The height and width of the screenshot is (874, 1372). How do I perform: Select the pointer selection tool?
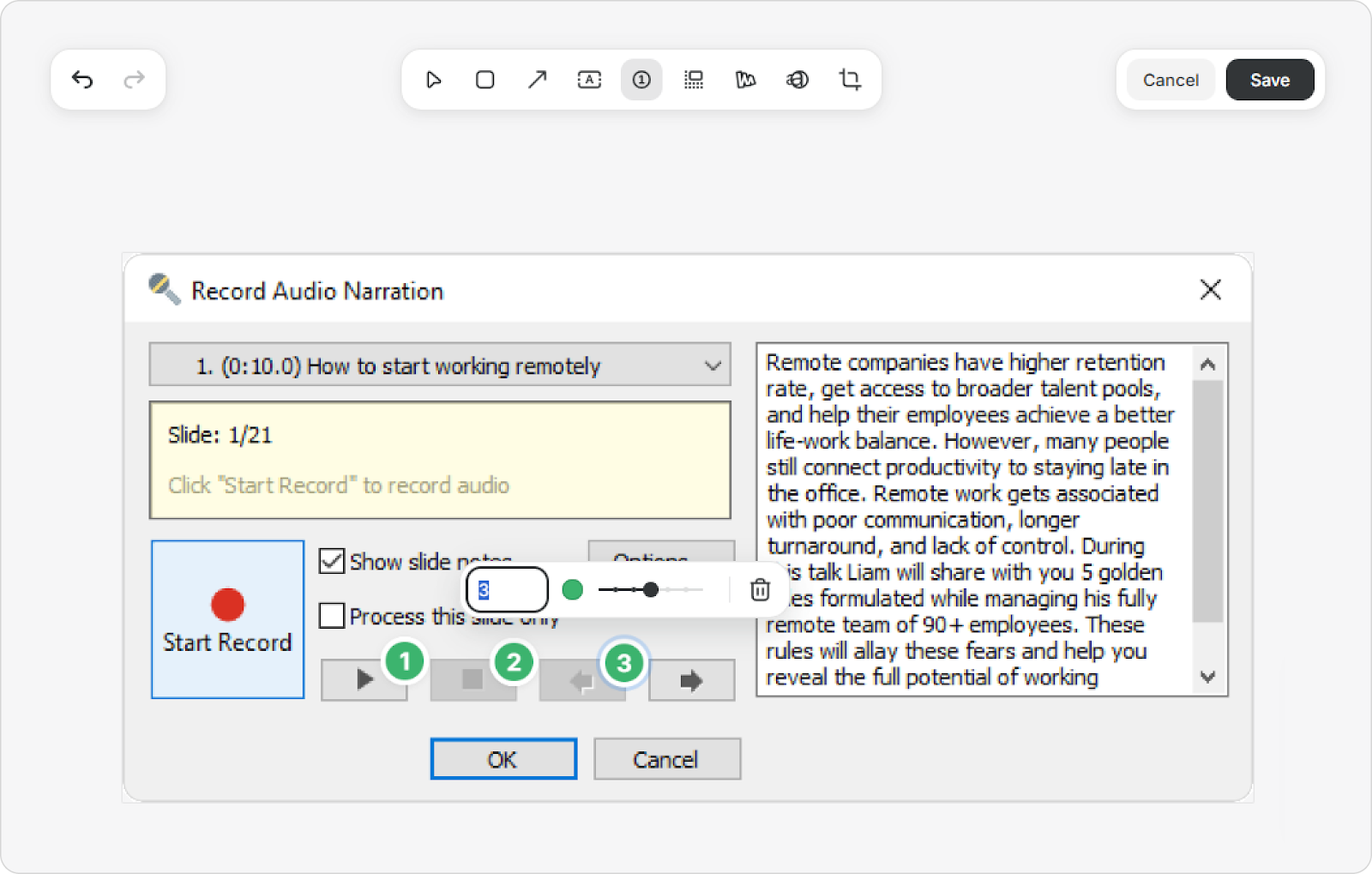coord(433,80)
